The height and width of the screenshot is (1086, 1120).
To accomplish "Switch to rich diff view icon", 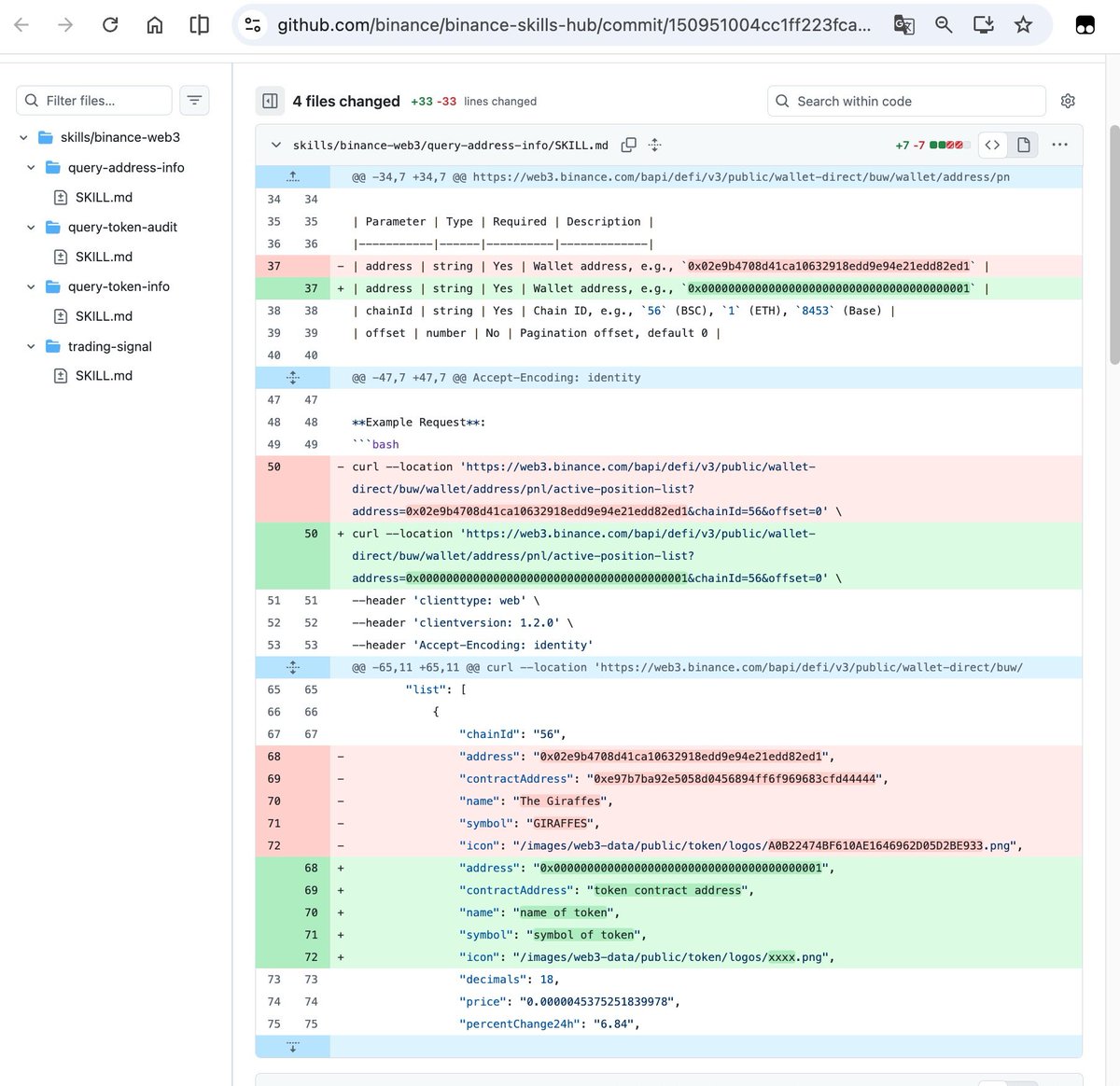I will point(1023,145).
